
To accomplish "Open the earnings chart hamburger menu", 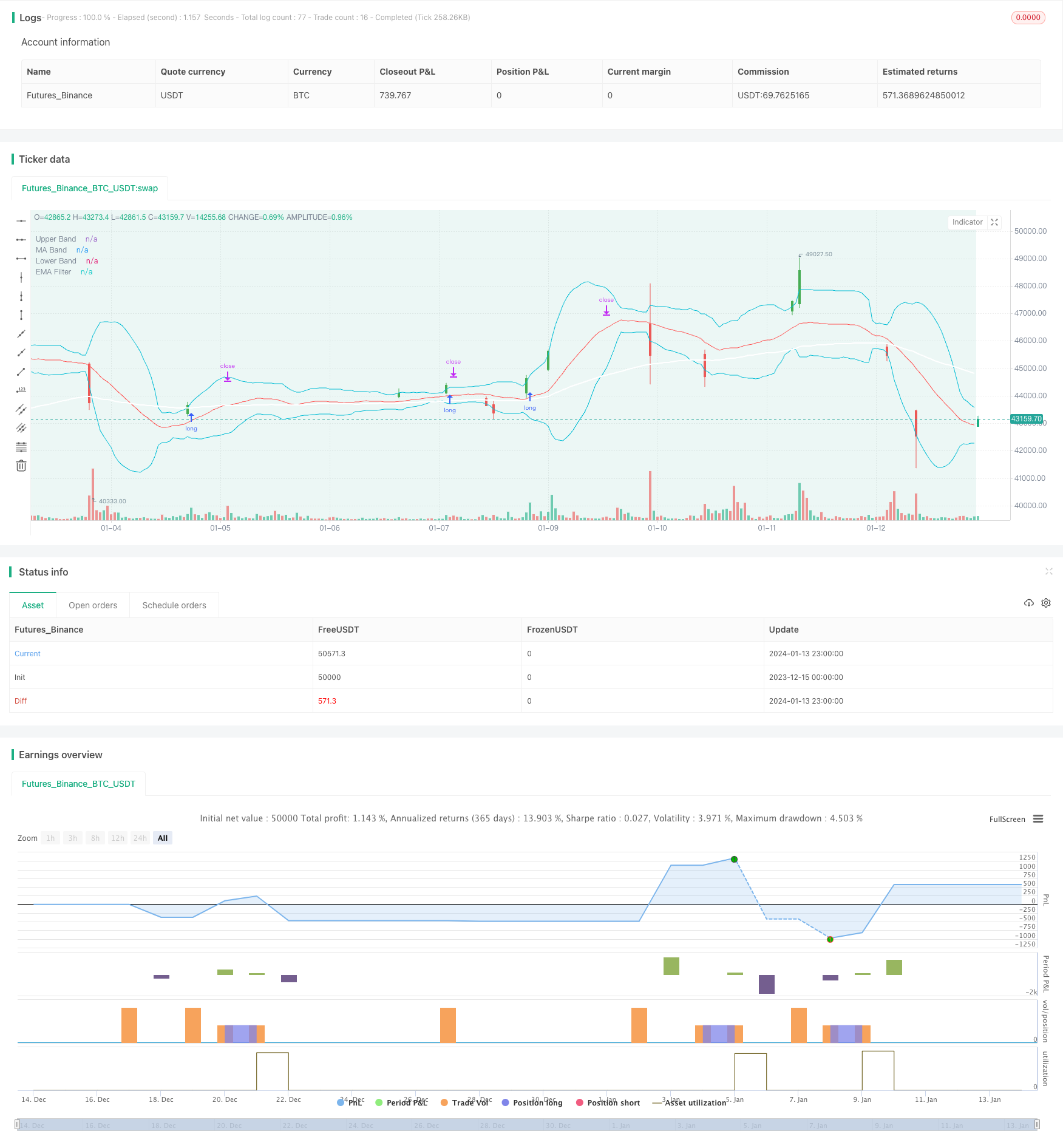I will pyautogui.click(x=1038, y=819).
